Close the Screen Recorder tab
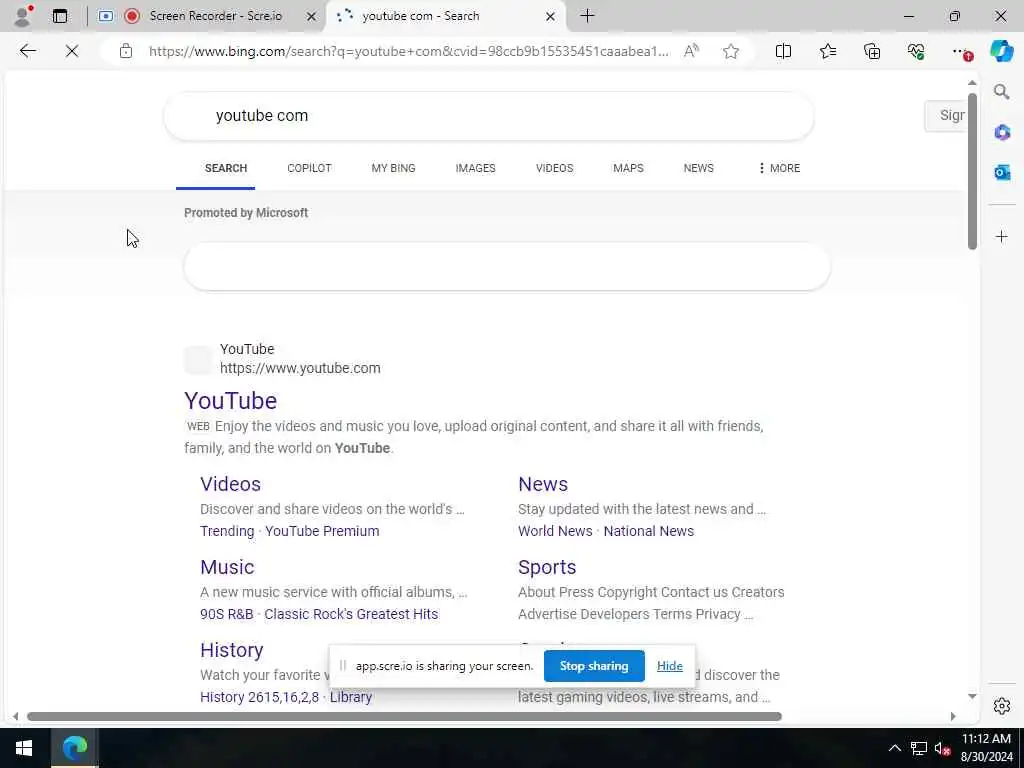Image resolution: width=1024 pixels, height=768 pixels. 312,16
